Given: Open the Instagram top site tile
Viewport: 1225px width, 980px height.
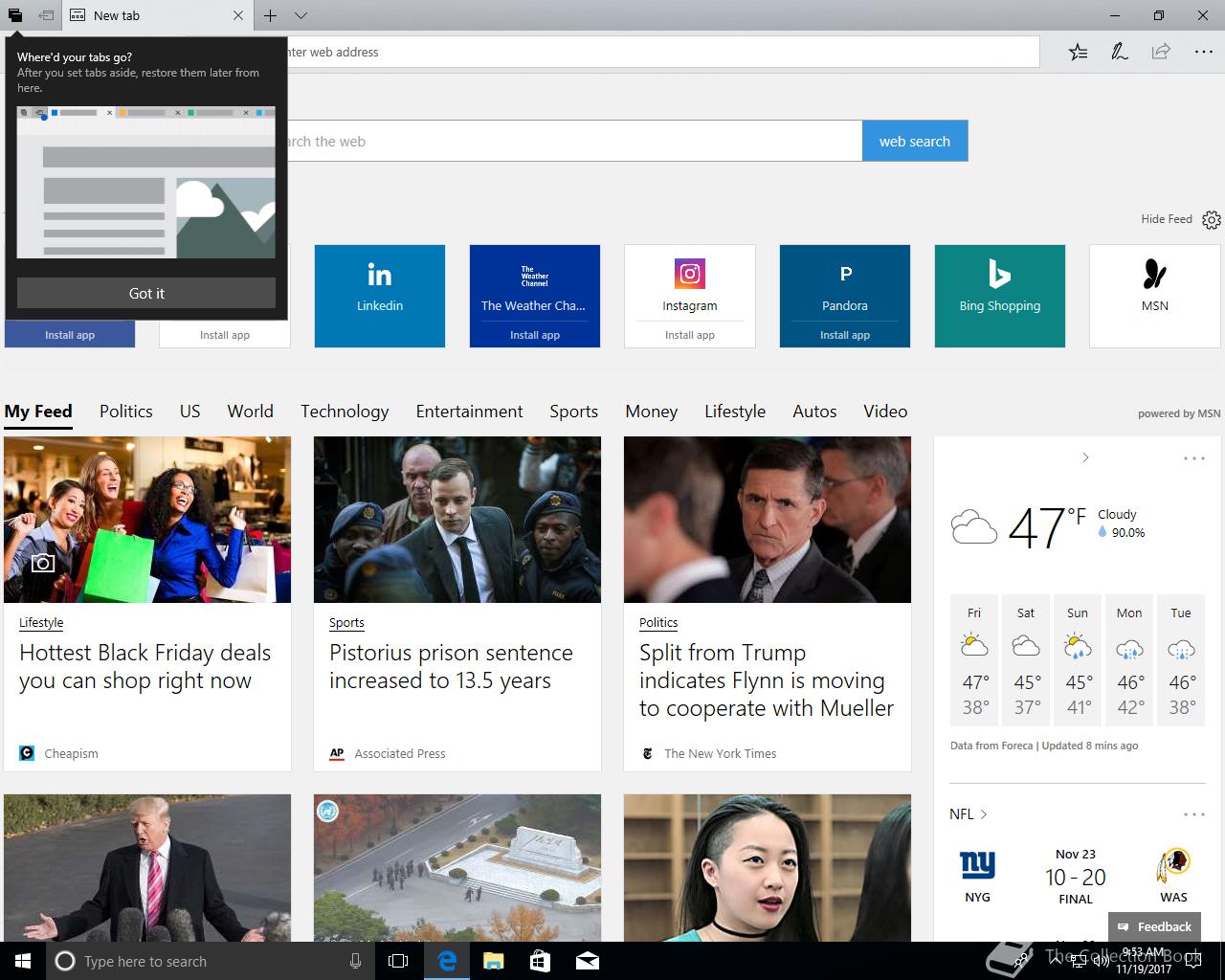Looking at the screenshot, I should [690, 283].
